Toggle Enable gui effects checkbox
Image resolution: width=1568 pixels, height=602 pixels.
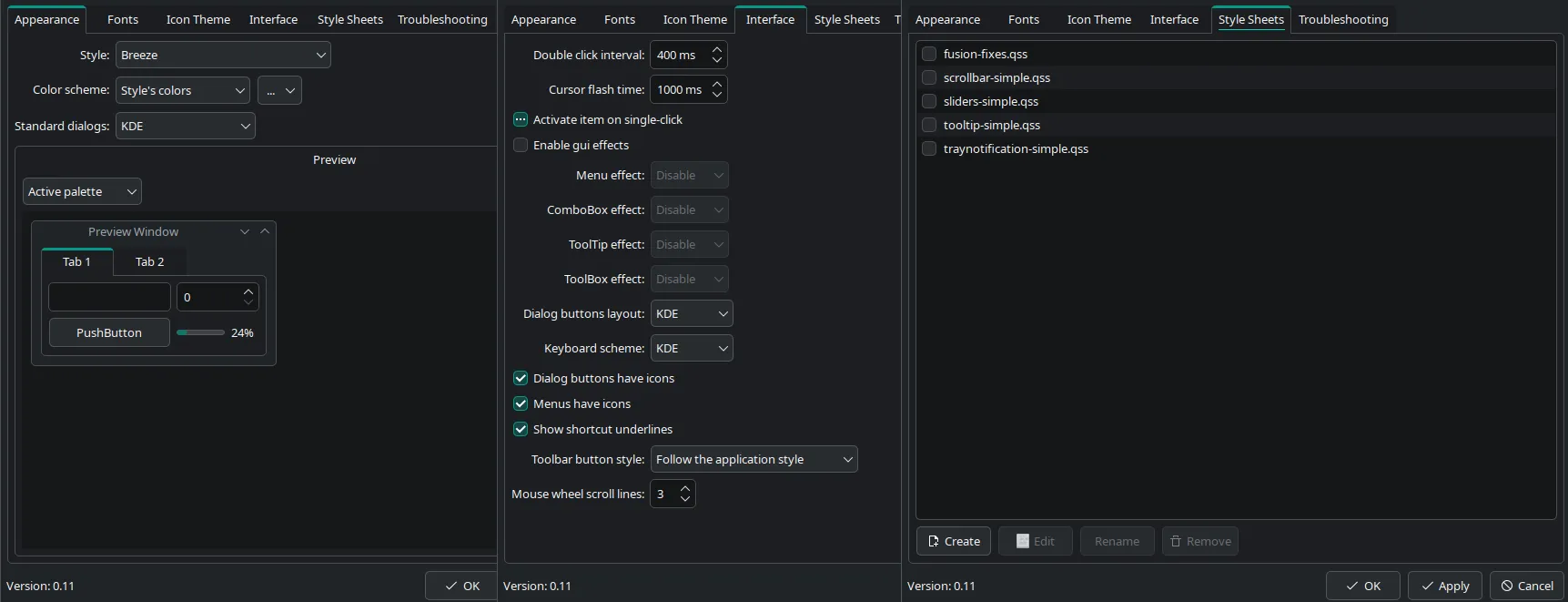(521, 145)
